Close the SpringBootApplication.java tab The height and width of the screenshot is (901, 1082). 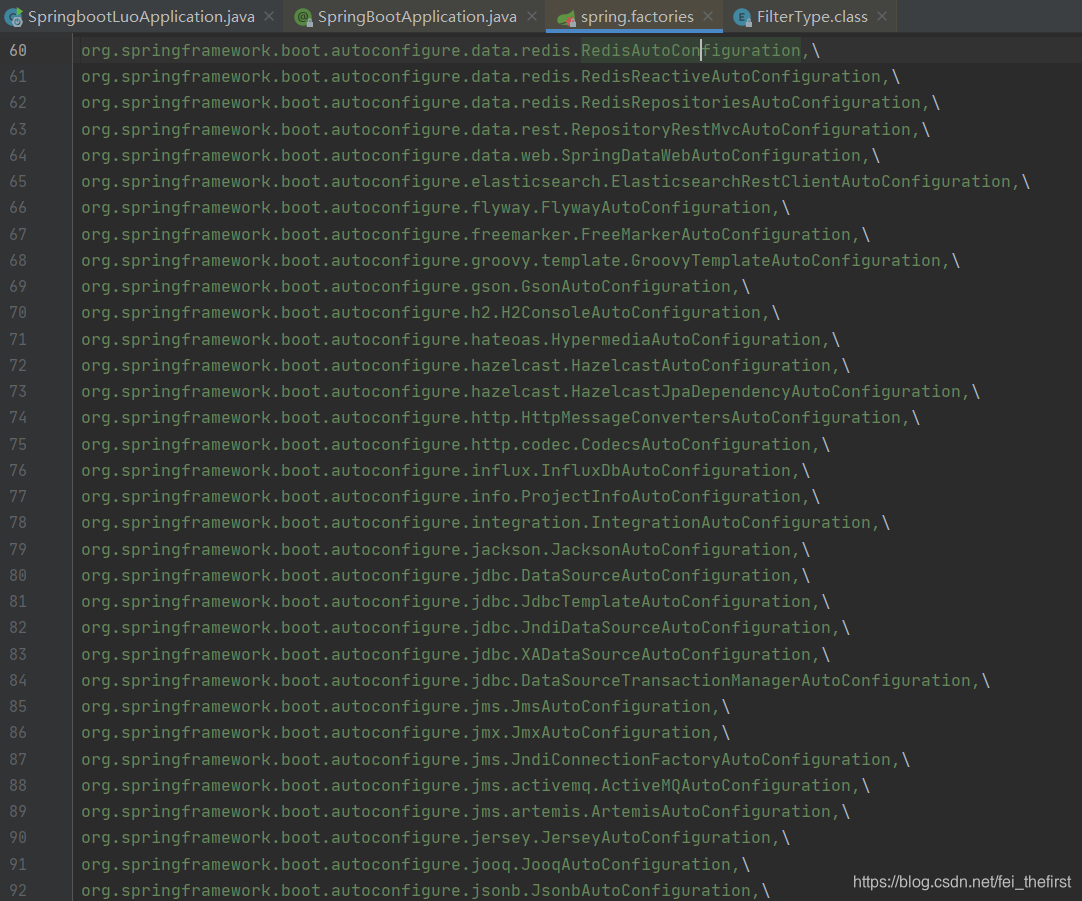click(532, 16)
